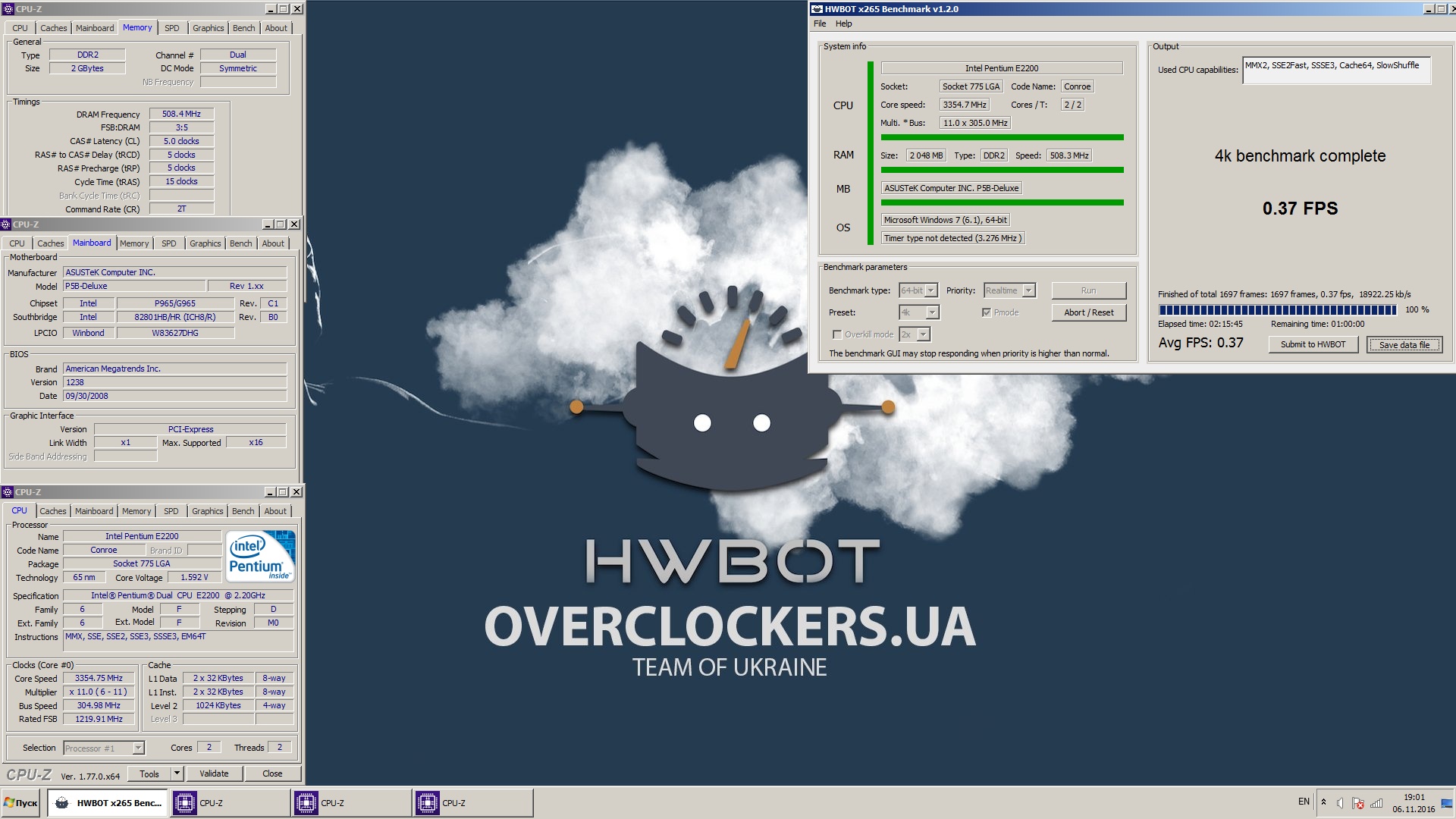This screenshot has height=819, width=1456.
Task: Click the Multiplier value x 11.0 (6 - 11)
Action: (99, 692)
